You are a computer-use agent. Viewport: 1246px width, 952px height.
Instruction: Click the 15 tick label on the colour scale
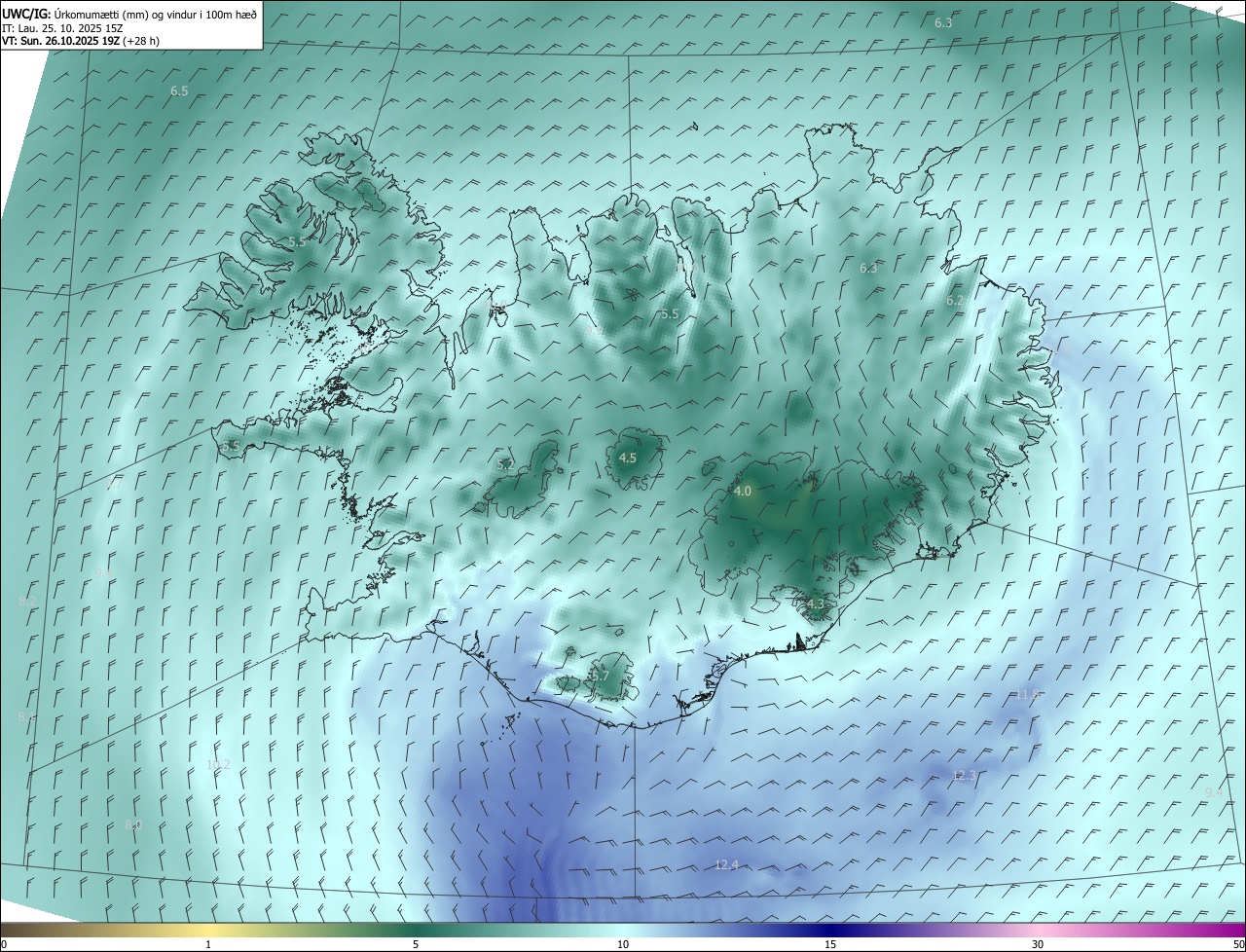pyautogui.click(x=830, y=944)
